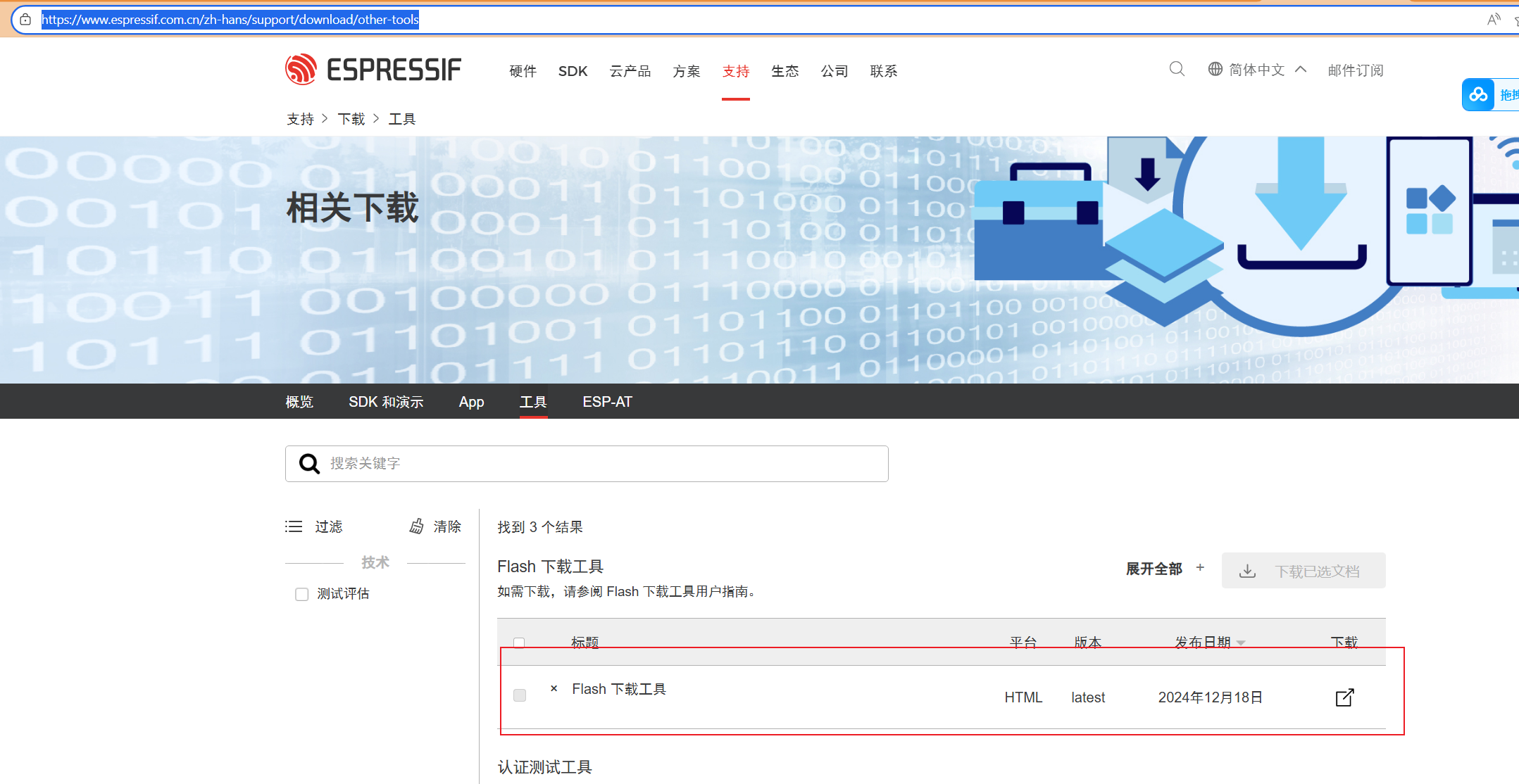Image resolution: width=1519 pixels, height=784 pixels.
Task: Select the 工具 tab
Action: 533,402
